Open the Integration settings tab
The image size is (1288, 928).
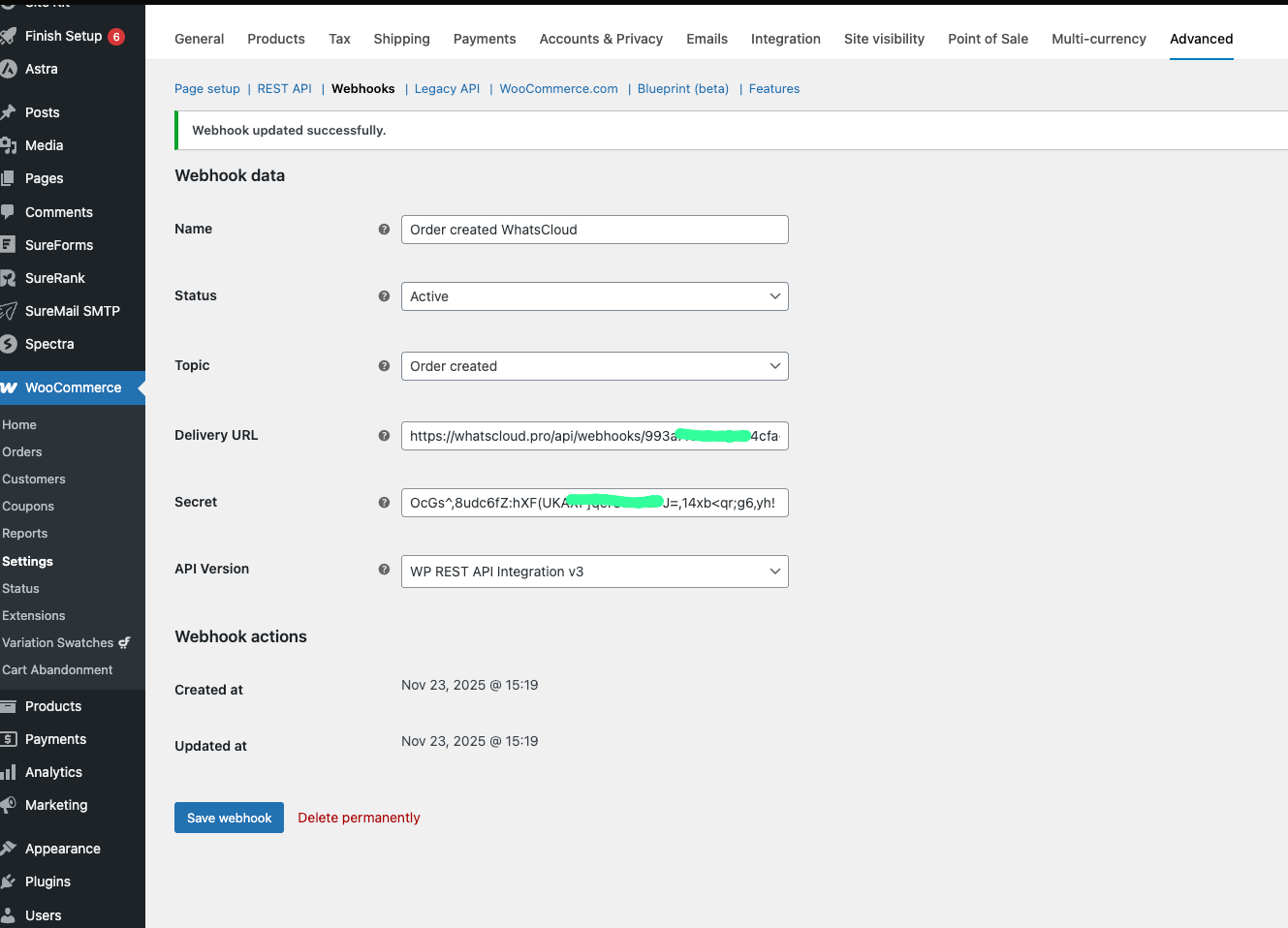785,39
